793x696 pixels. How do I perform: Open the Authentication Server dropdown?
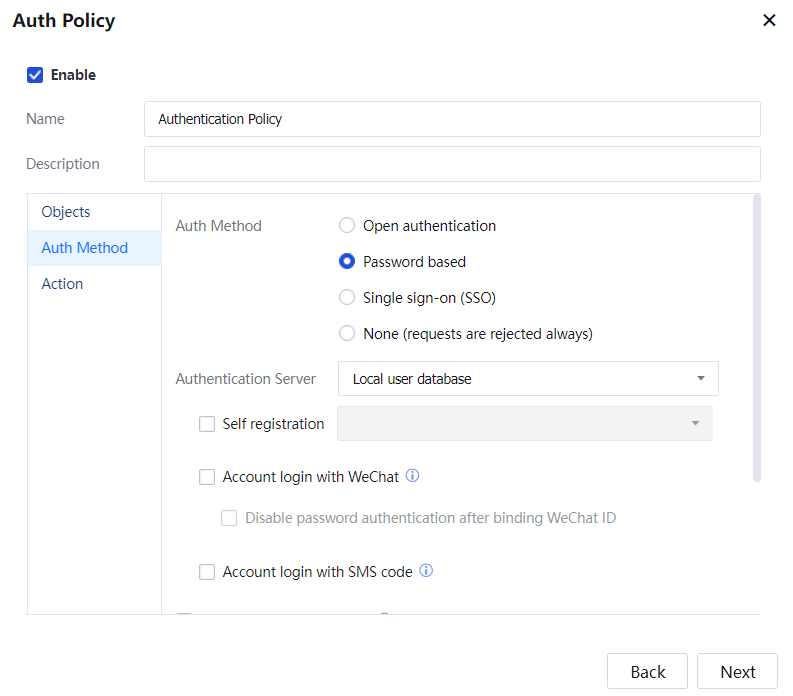tap(528, 379)
